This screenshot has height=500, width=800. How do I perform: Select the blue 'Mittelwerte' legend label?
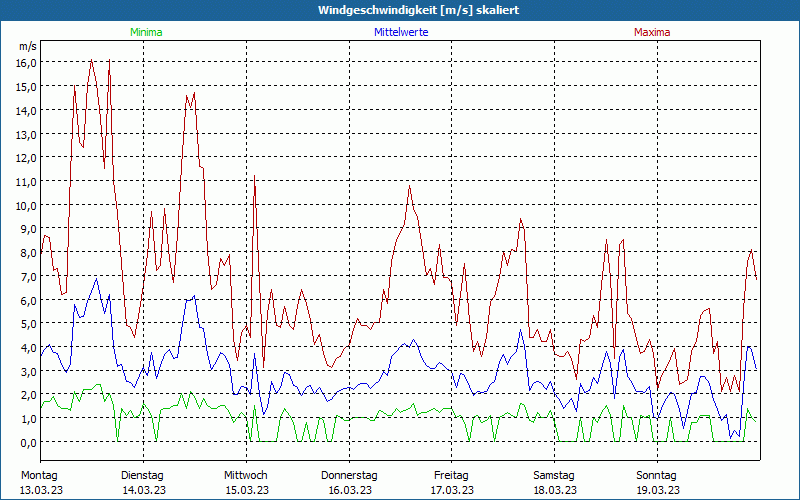(x=401, y=32)
